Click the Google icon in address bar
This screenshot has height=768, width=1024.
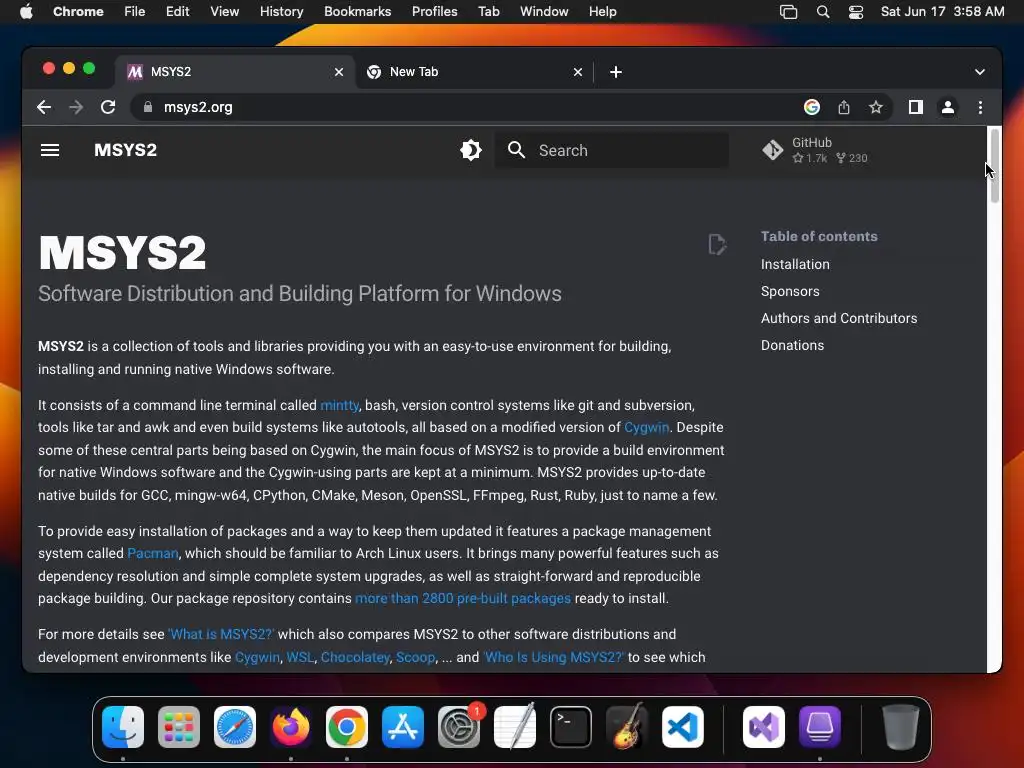point(812,107)
